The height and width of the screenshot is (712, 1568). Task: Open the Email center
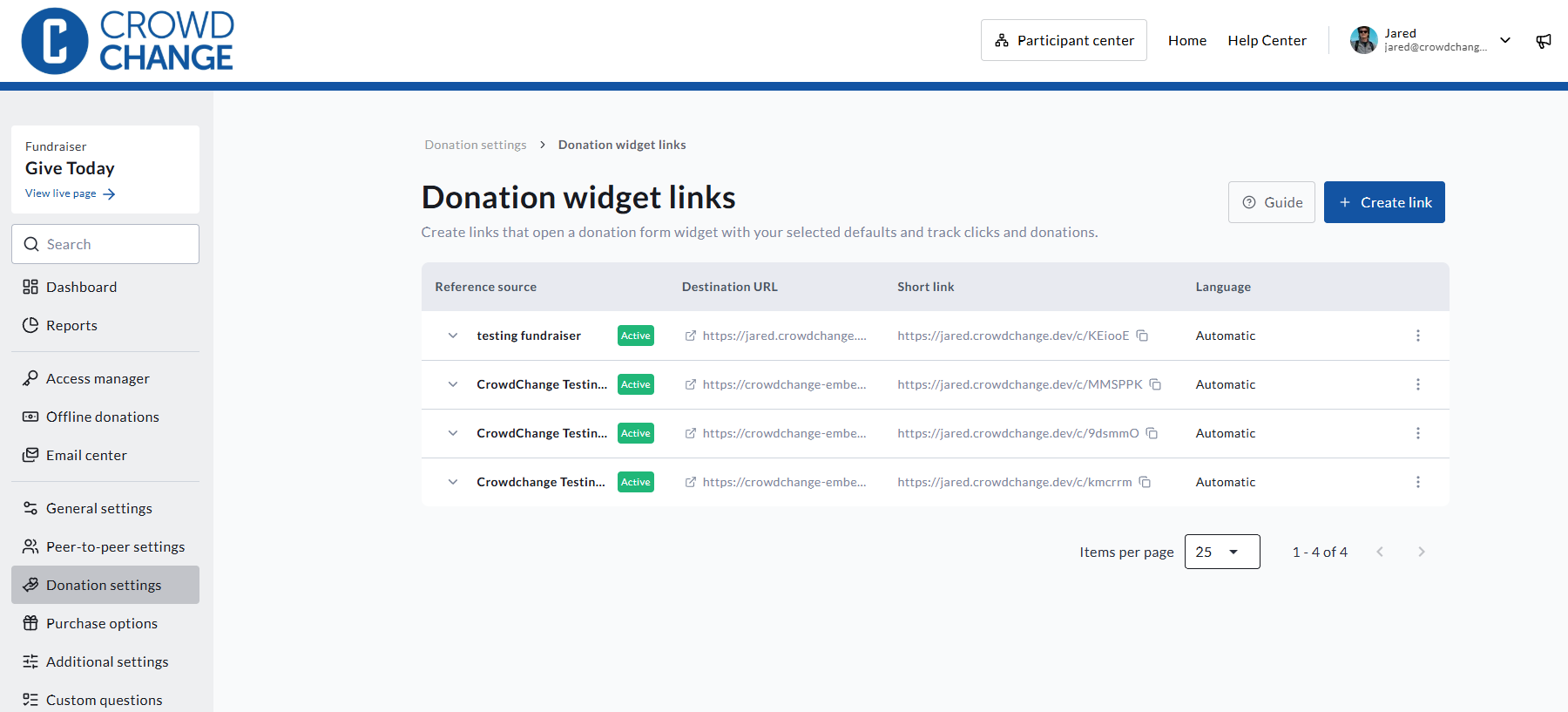(105, 455)
